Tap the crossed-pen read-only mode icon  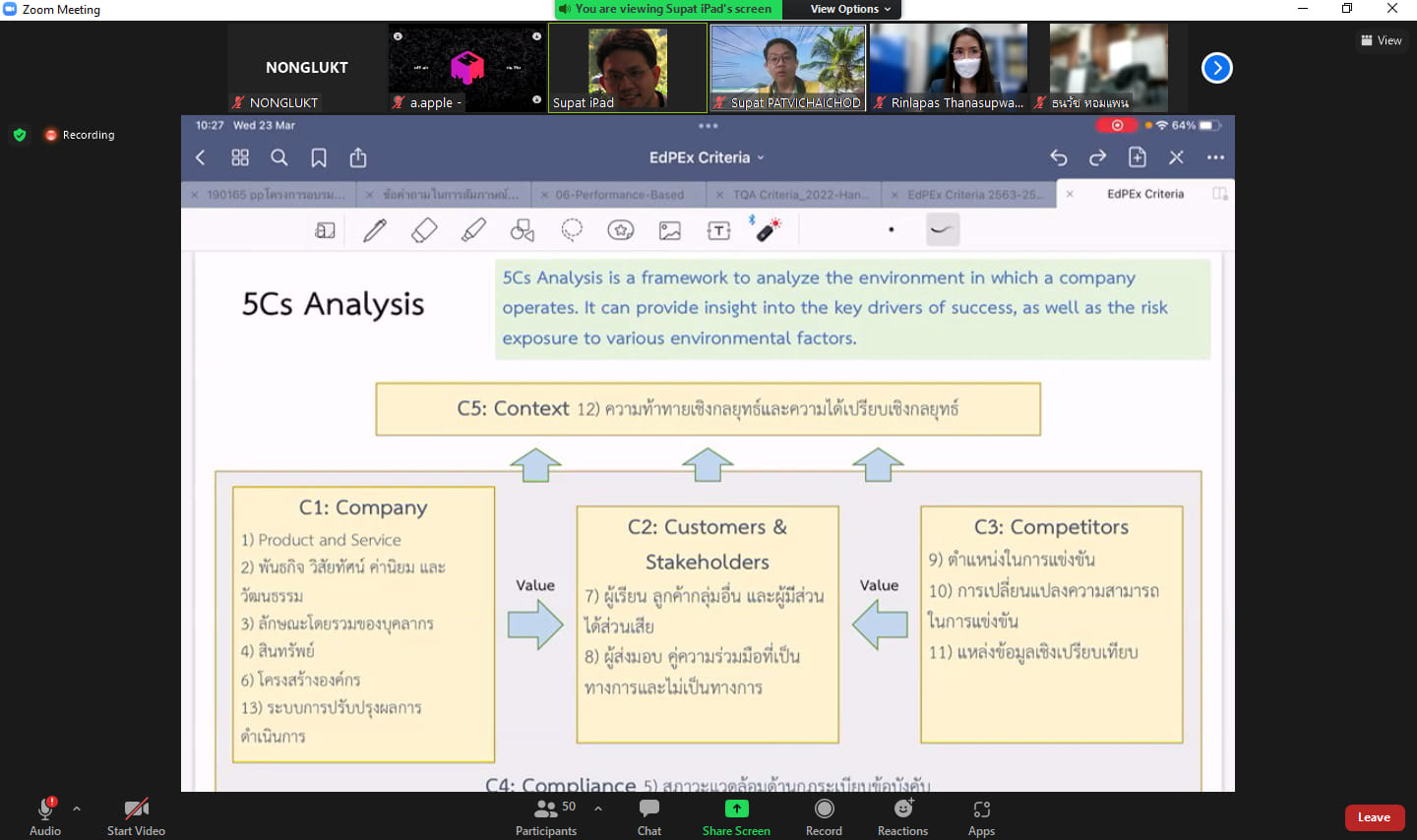click(1177, 157)
